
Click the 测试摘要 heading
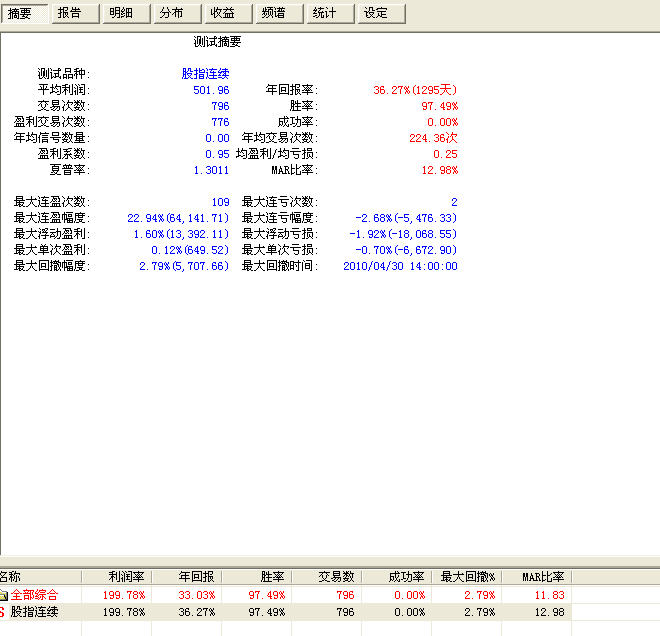click(217, 42)
